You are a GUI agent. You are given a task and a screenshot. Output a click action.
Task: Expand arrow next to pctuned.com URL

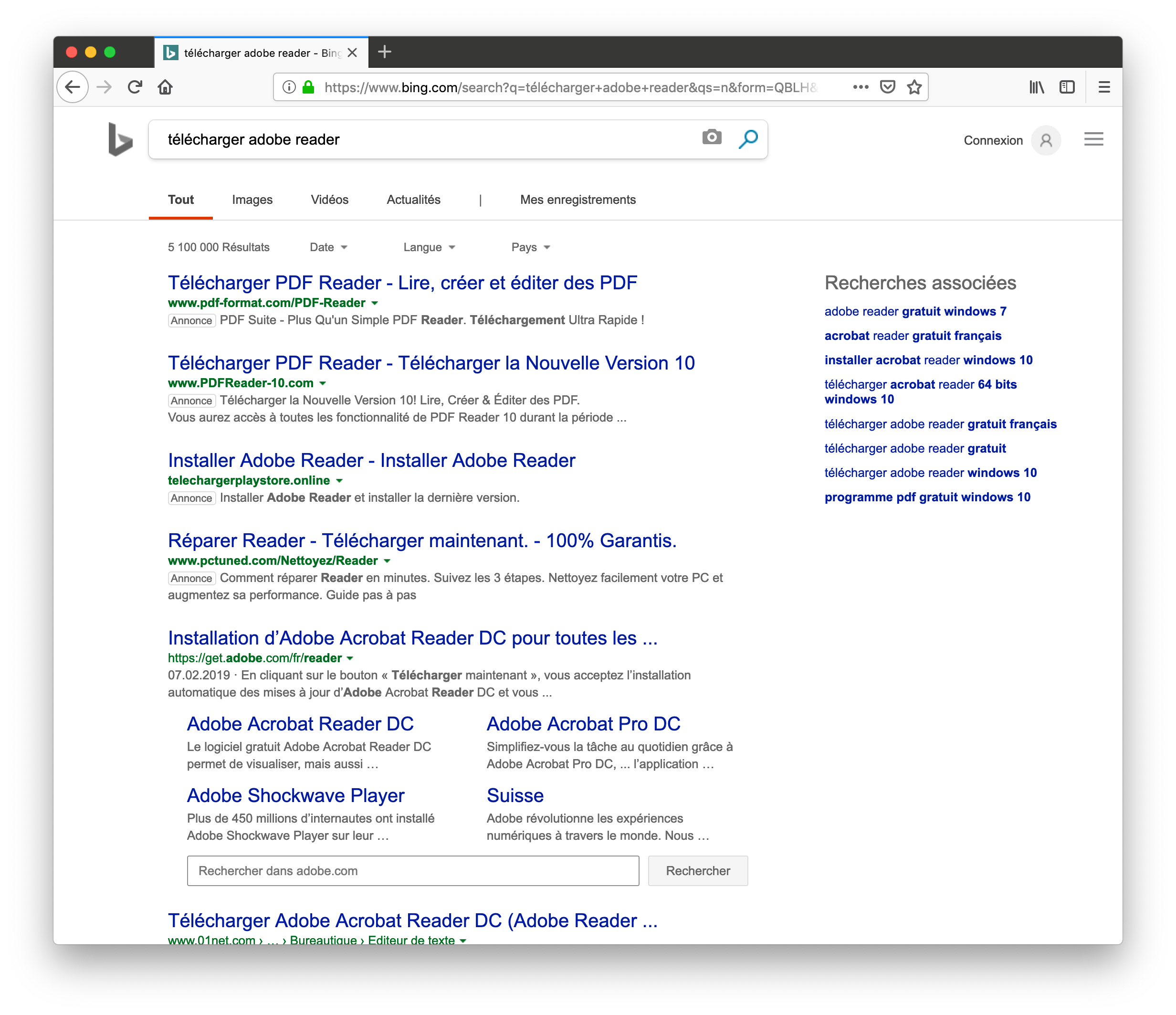click(387, 561)
